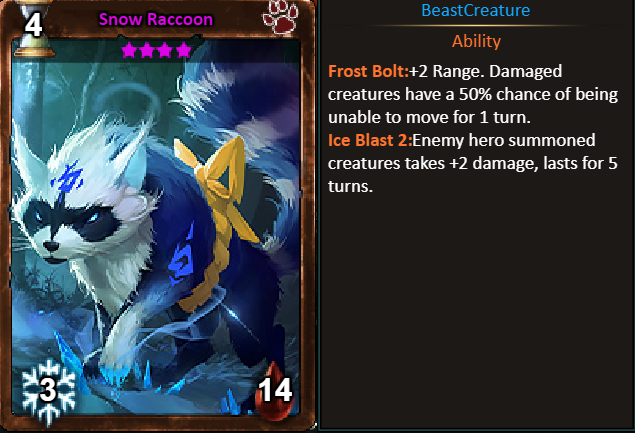The width and height of the screenshot is (635, 433).
Task: Click the BeastCreature type label
Action: tap(475, 10)
